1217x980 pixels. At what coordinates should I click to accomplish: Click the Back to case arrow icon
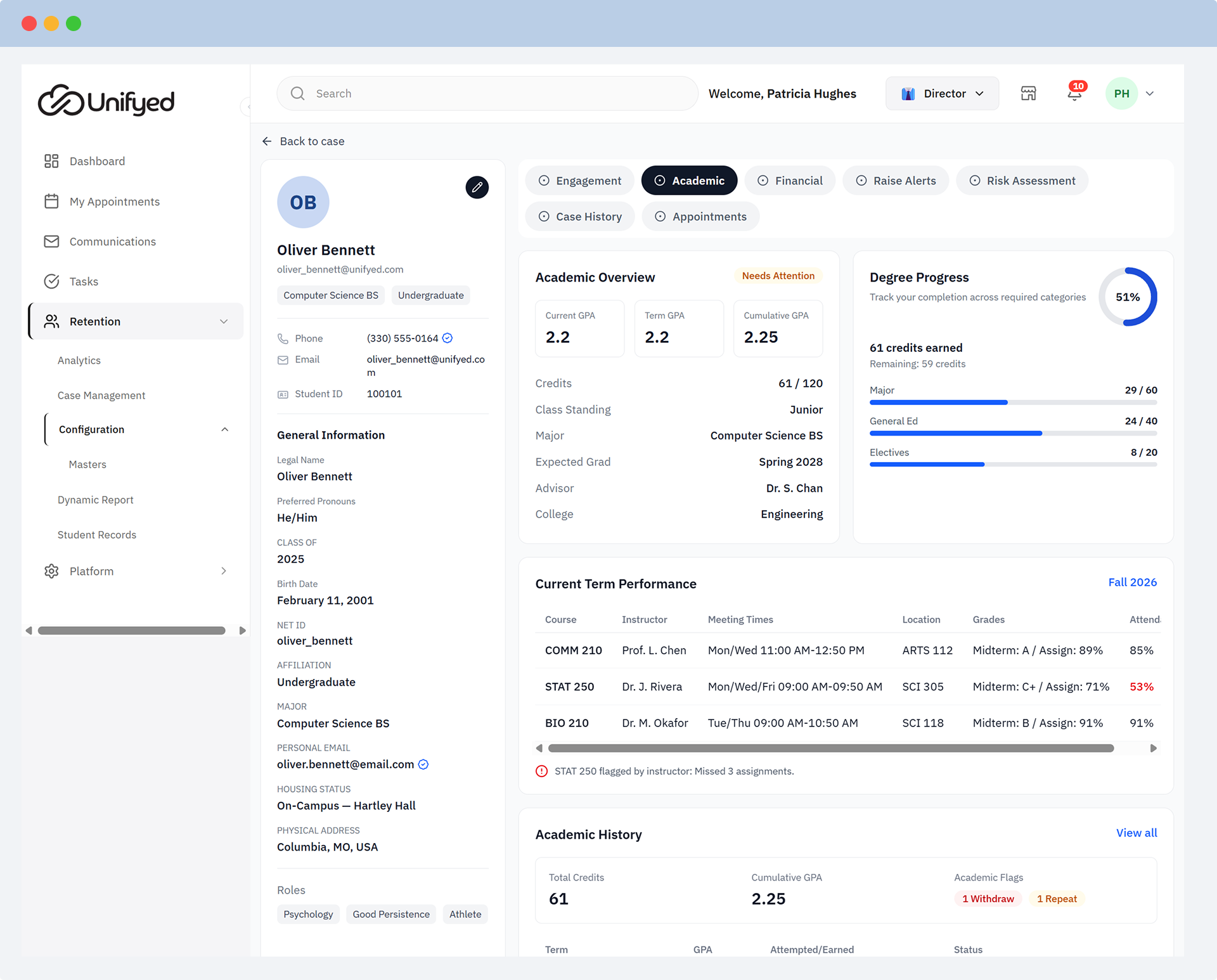[267, 141]
